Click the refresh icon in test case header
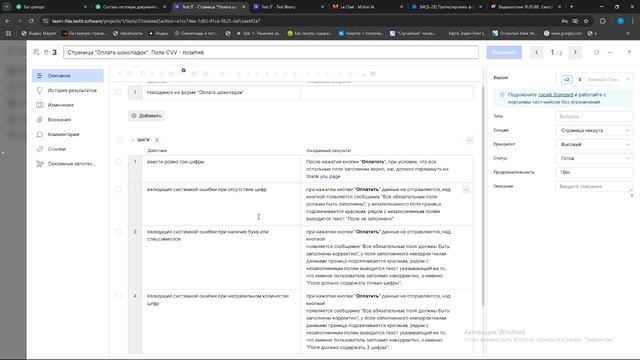This screenshot has height=360, width=640. 596,52
